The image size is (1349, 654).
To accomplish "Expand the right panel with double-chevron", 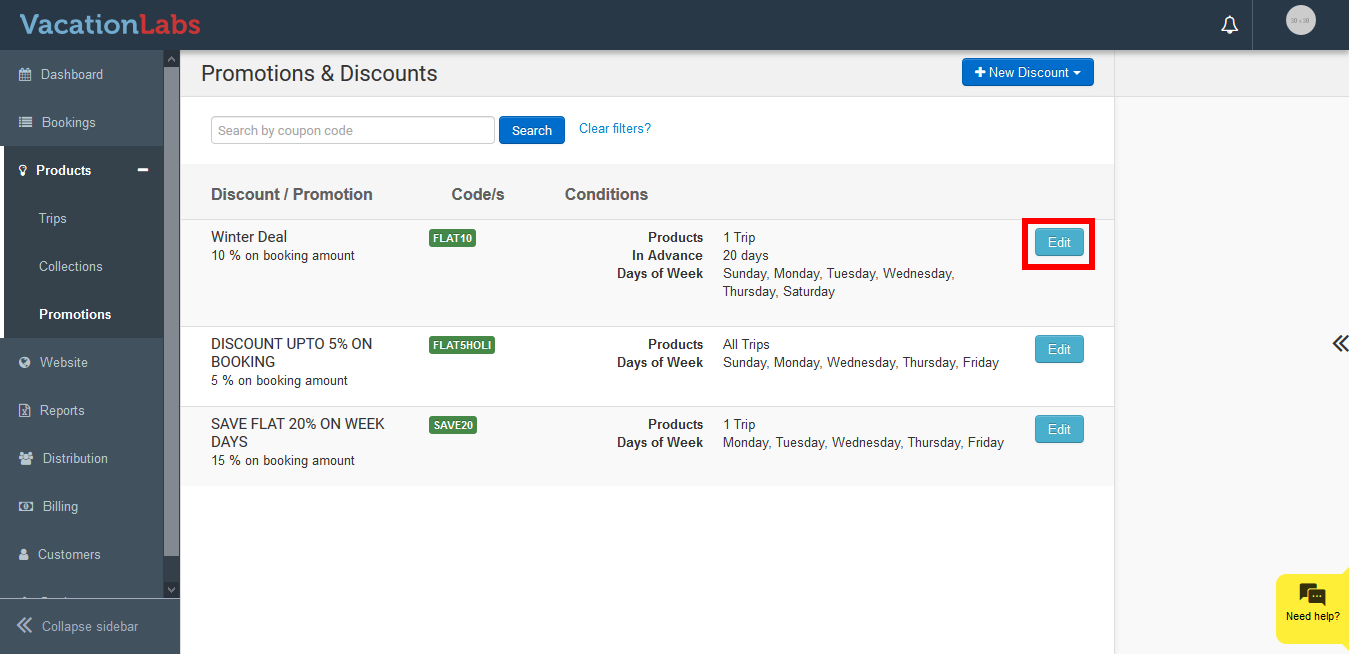I will coord(1340,344).
